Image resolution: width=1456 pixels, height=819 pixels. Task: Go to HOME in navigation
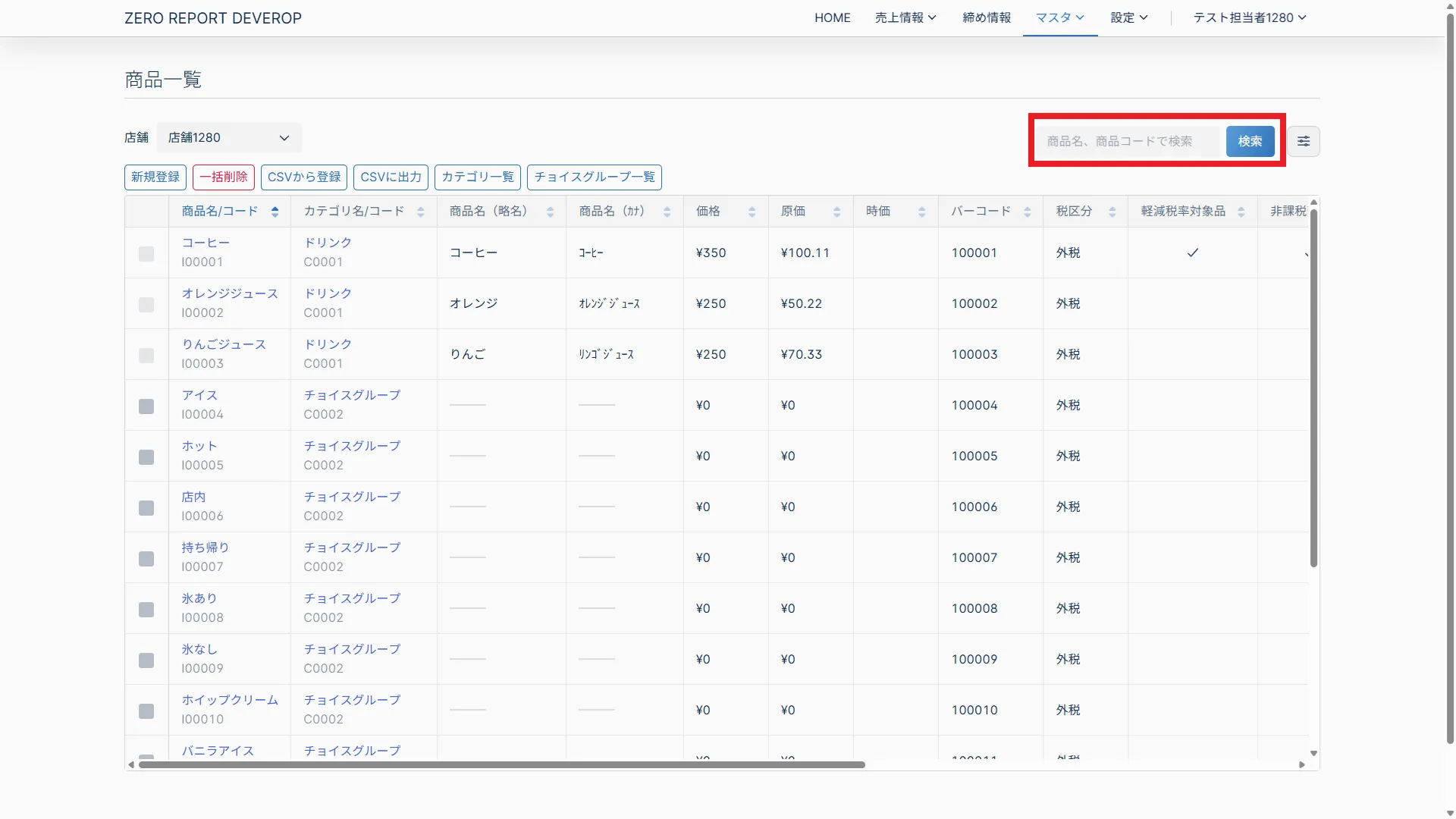click(832, 17)
